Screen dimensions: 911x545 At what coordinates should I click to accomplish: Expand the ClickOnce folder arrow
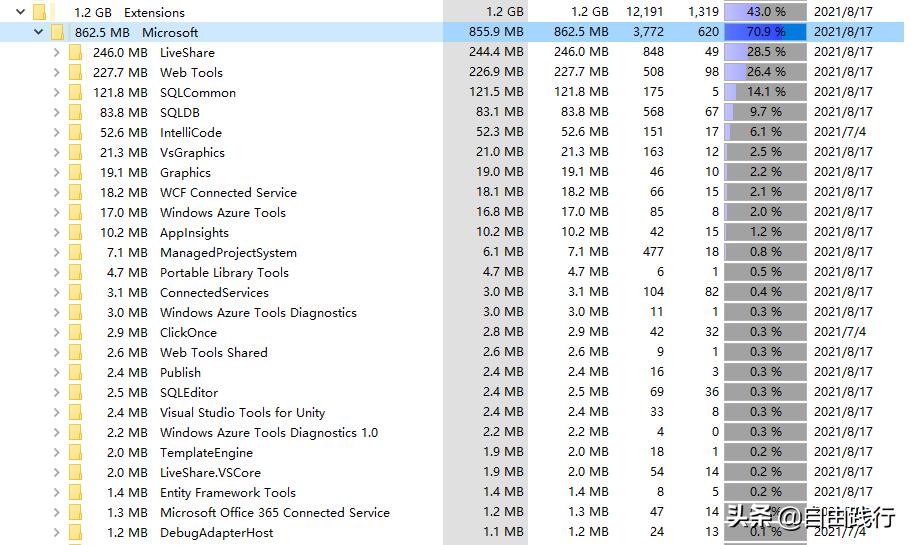[x=56, y=332]
